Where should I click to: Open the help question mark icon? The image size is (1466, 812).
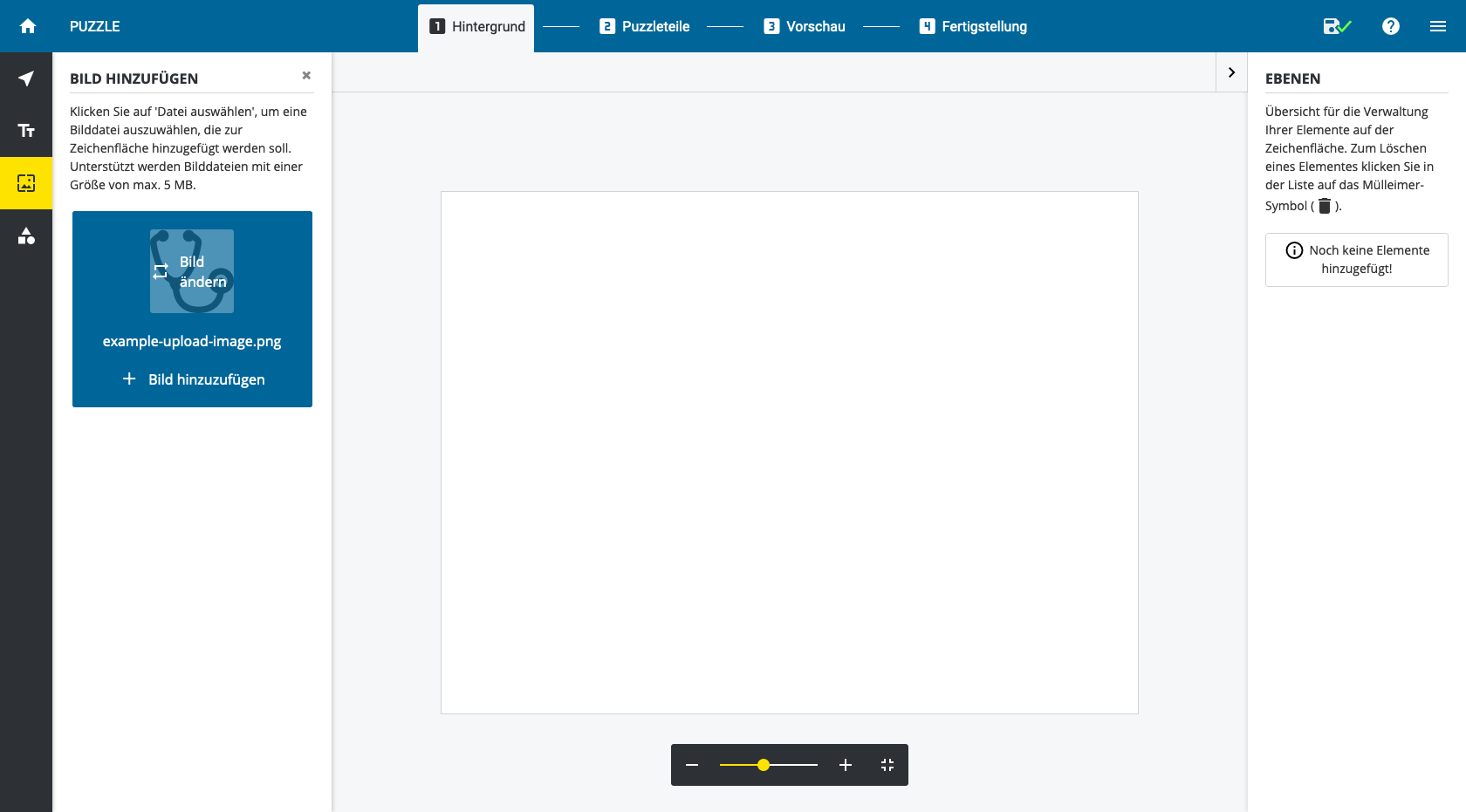[1391, 26]
